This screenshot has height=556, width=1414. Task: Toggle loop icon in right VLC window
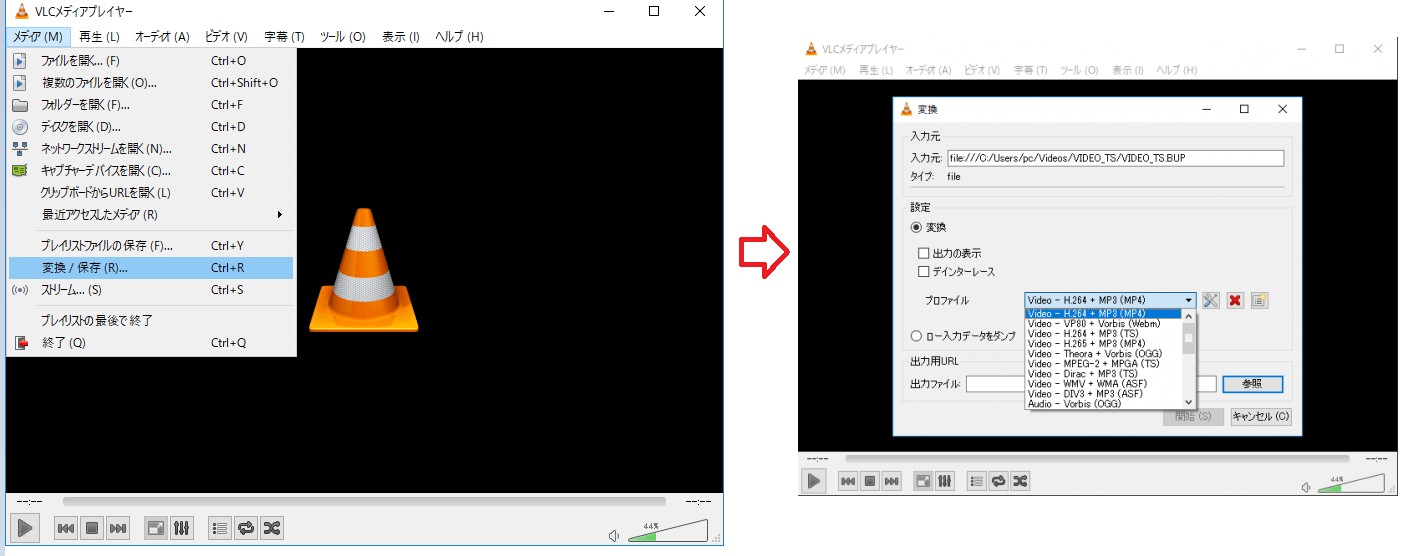point(998,481)
